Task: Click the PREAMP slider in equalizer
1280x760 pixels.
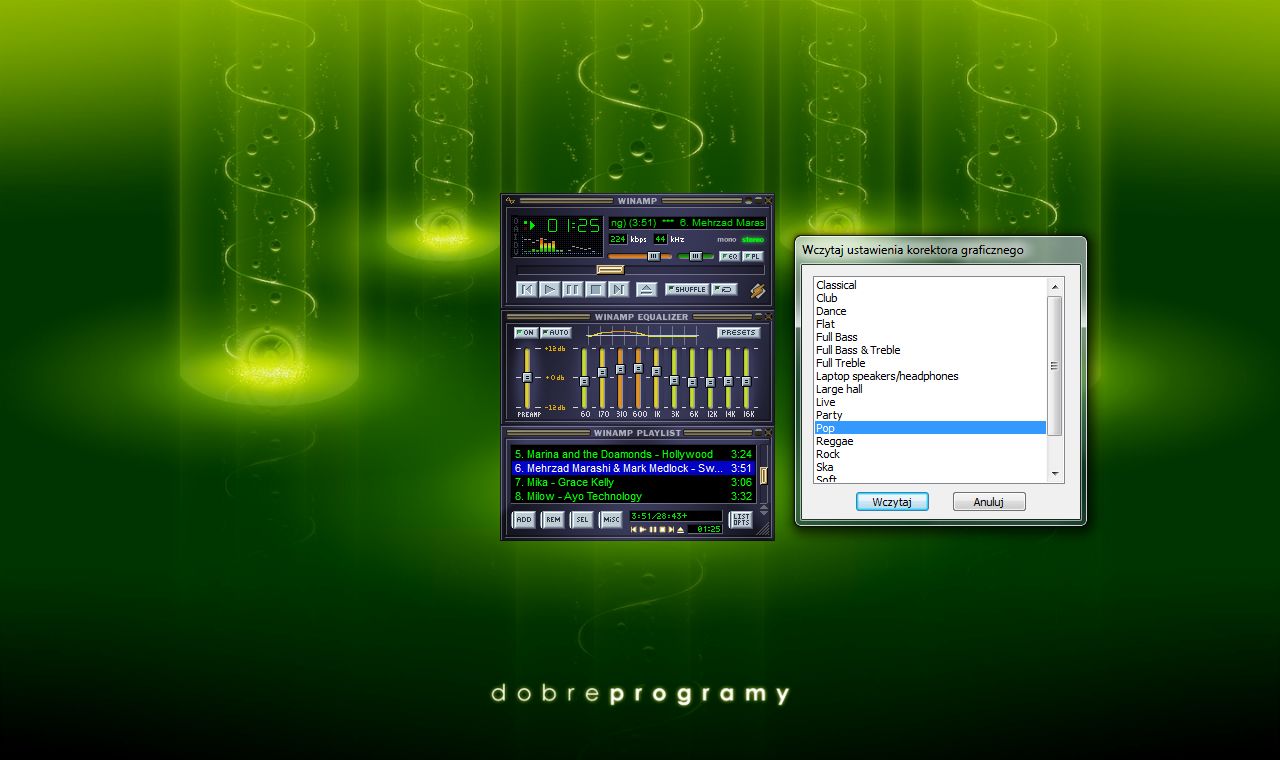Action: click(x=527, y=378)
